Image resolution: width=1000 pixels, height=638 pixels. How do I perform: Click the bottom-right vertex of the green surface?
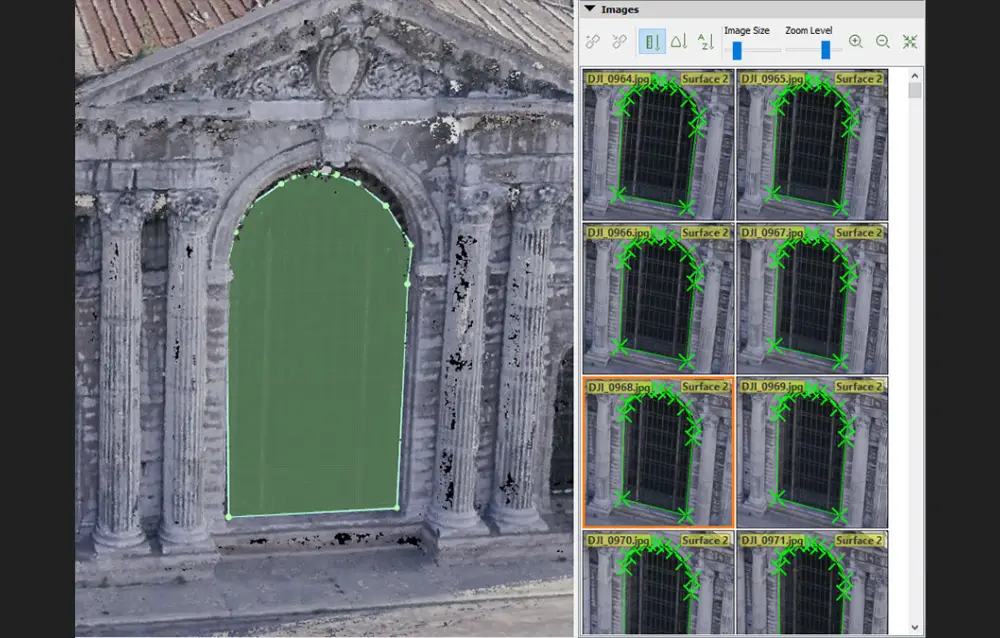(397, 508)
